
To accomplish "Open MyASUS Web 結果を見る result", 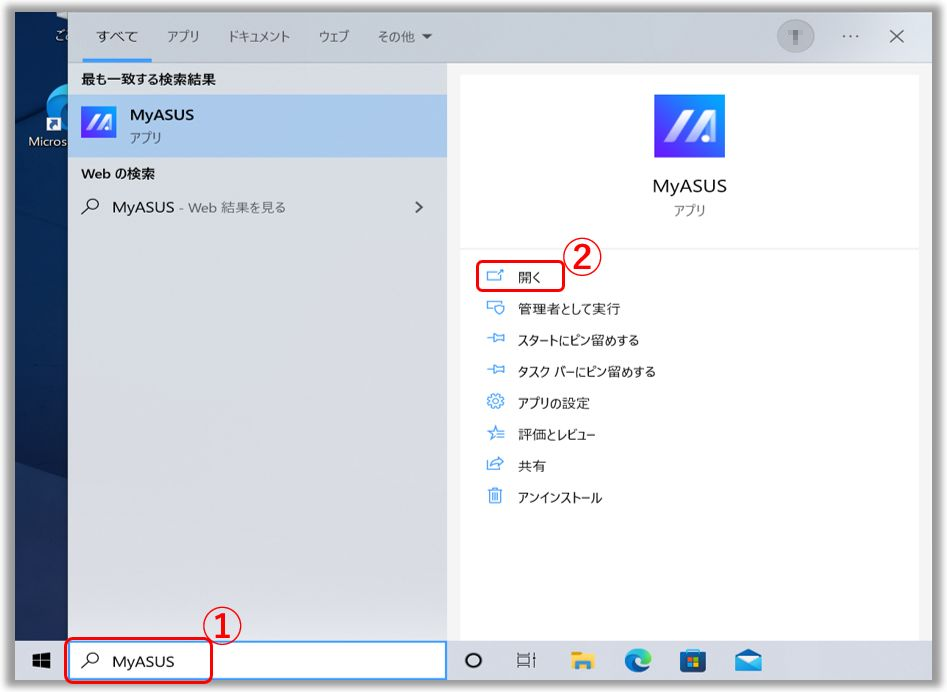I will pos(257,208).
